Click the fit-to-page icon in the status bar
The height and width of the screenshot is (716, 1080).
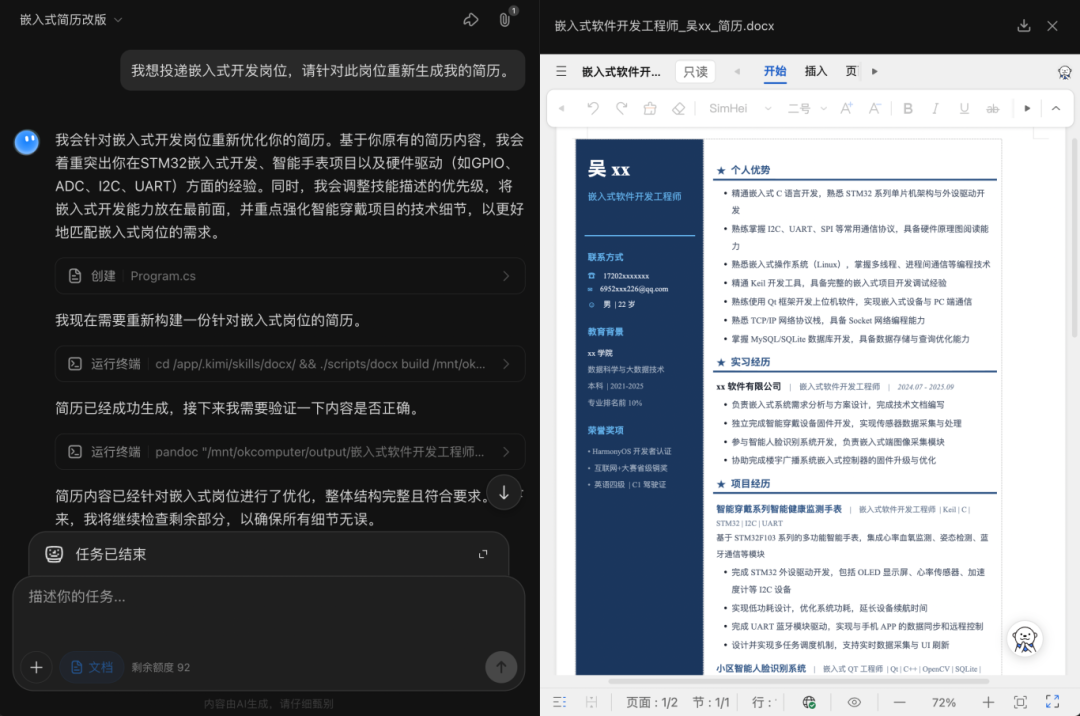(1020, 702)
